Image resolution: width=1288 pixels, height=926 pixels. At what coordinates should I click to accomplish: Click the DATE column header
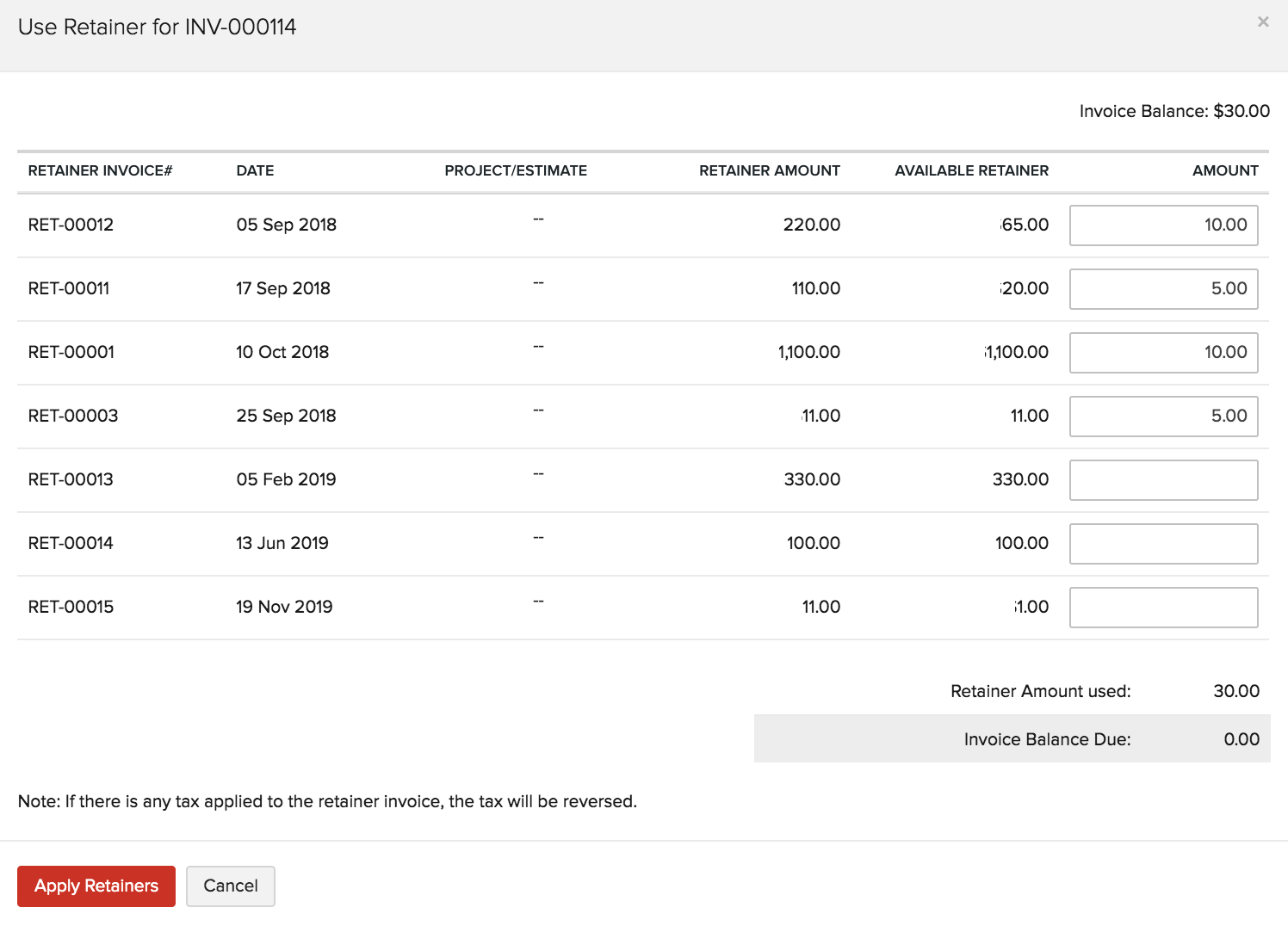click(255, 170)
